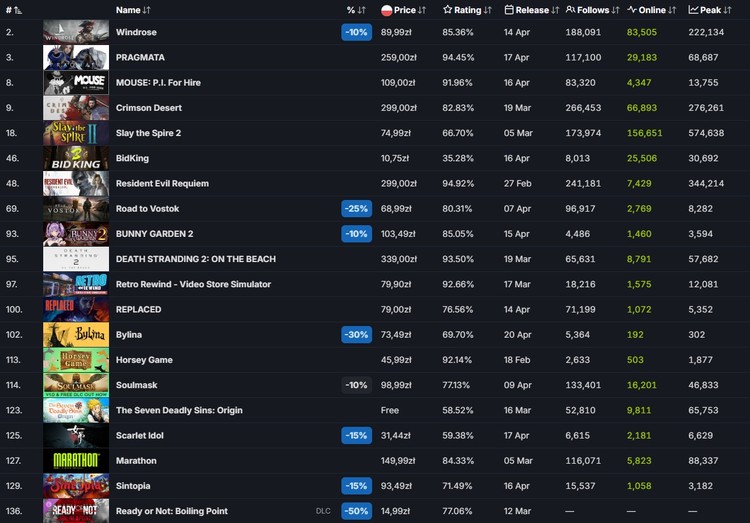
Task: Click the DLC tag on Ready or Not
Action: pos(322,511)
